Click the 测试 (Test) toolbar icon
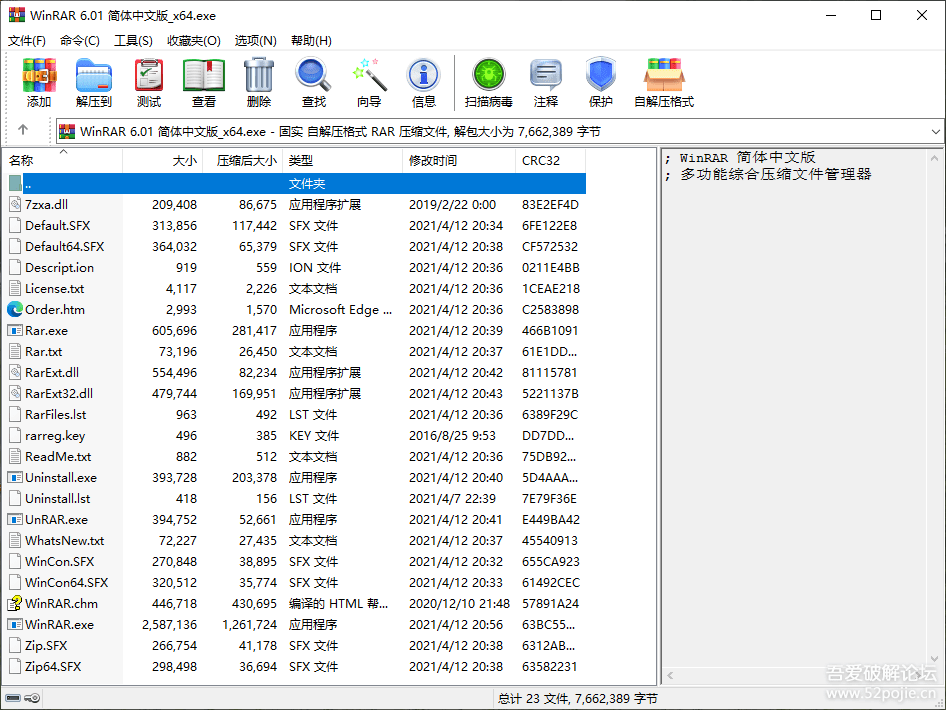The height and width of the screenshot is (710, 946). point(149,76)
